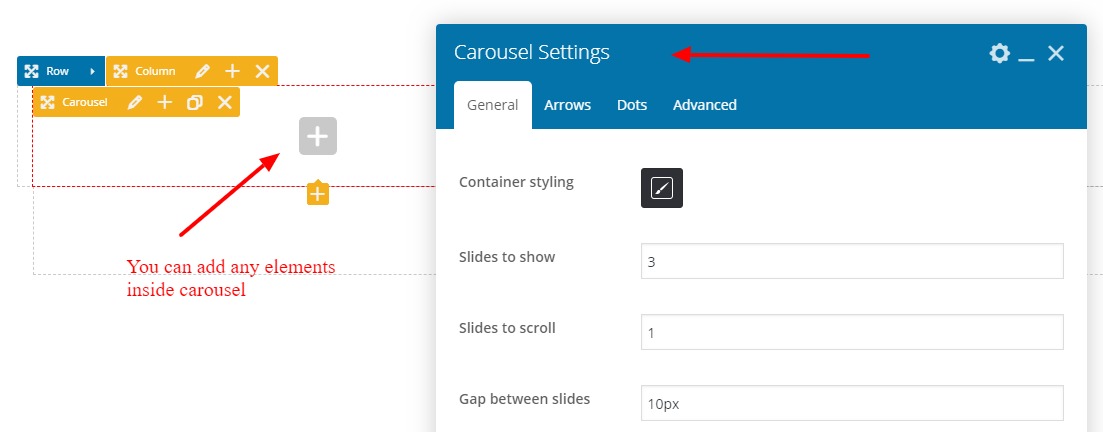
Task: Click the Gap between slides field
Action: pyautogui.click(x=851, y=403)
